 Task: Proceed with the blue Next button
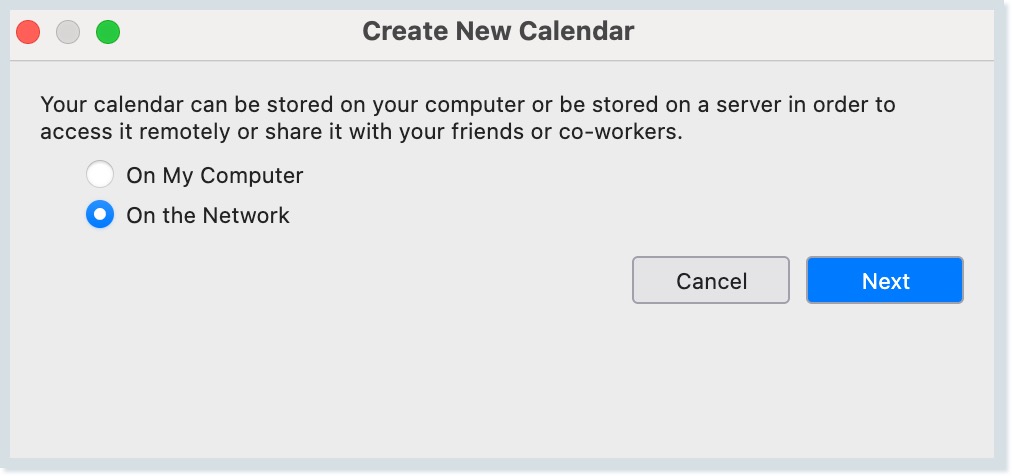tap(885, 281)
